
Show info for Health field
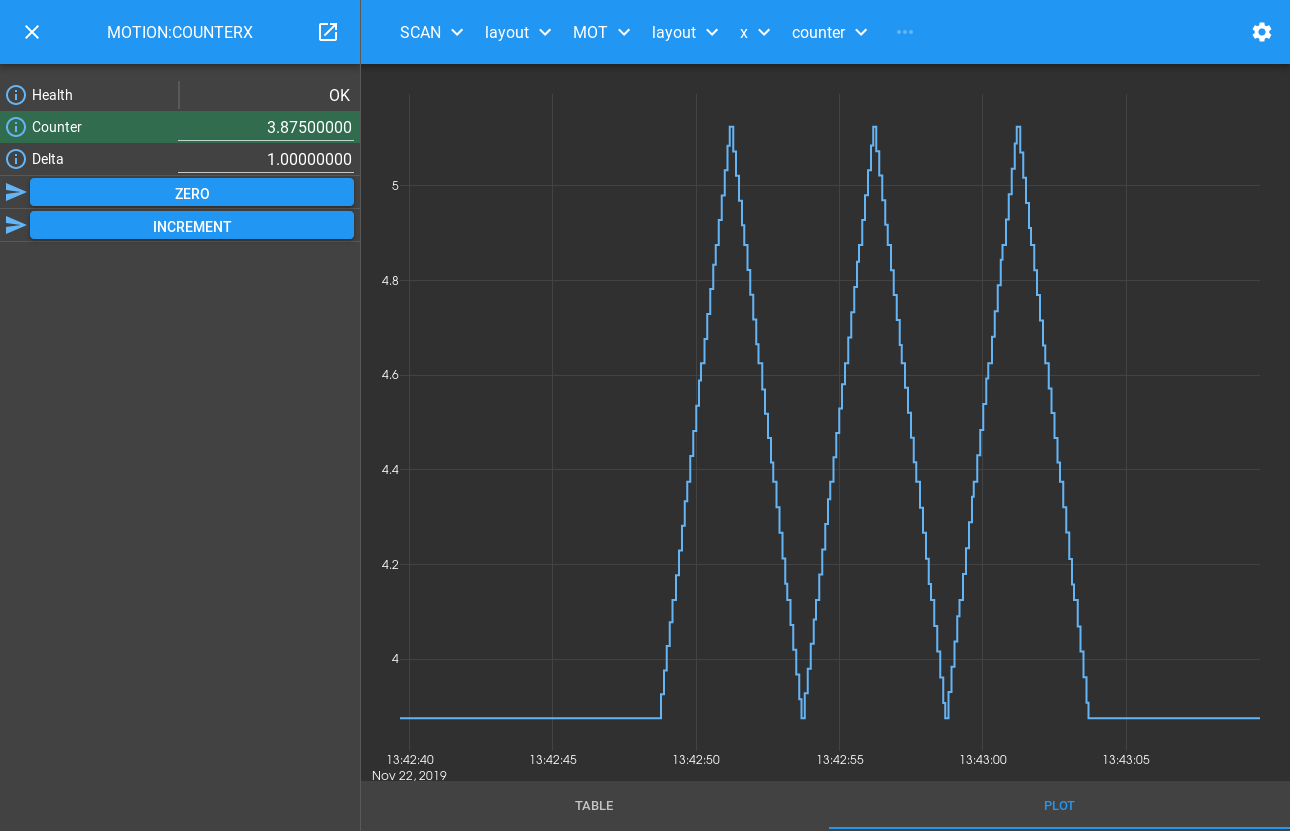coord(16,95)
